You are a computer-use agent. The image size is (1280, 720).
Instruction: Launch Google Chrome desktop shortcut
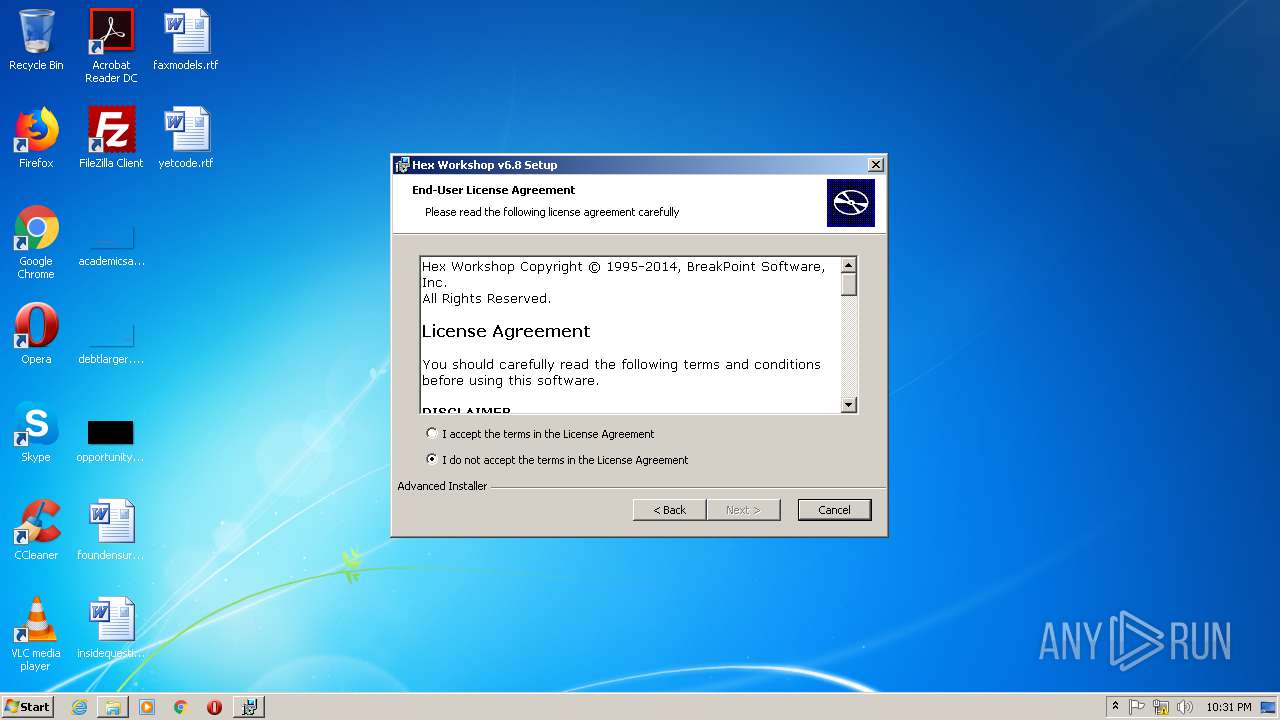tap(36, 242)
